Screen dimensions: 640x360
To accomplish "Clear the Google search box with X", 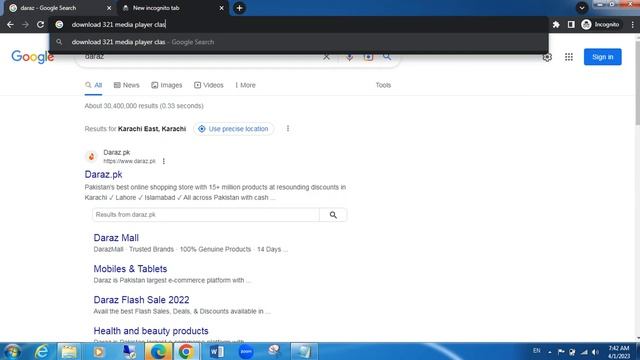I will pos(326,57).
